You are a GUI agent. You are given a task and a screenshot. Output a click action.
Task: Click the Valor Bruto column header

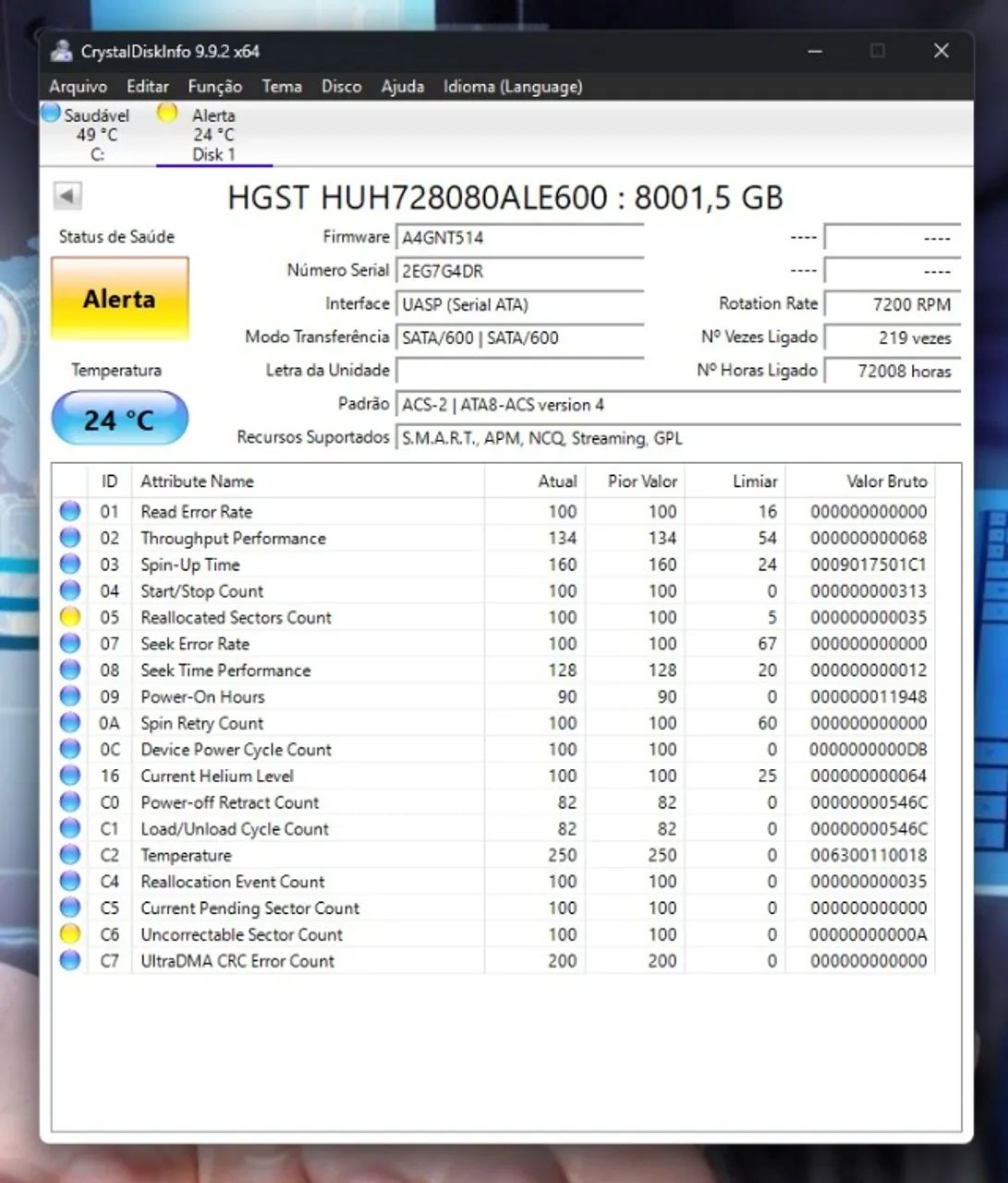click(x=858, y=482)
